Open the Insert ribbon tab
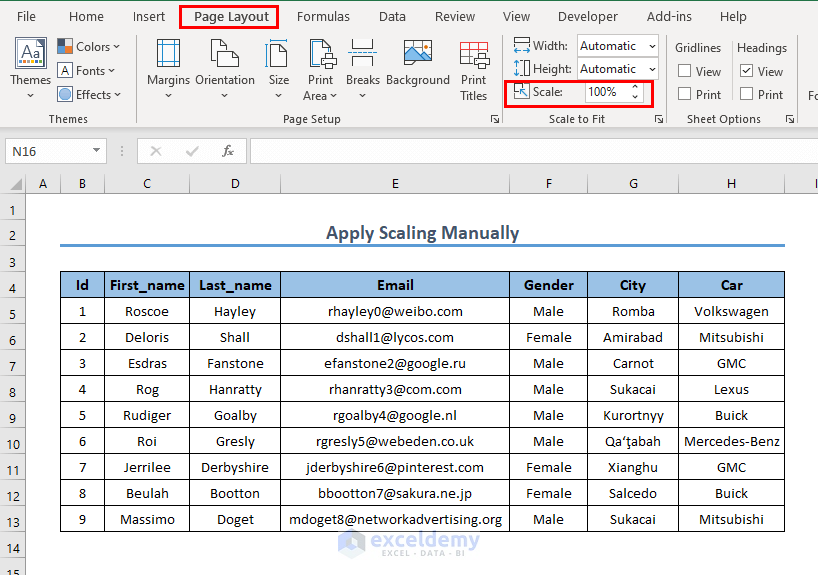 click(149, 17)
